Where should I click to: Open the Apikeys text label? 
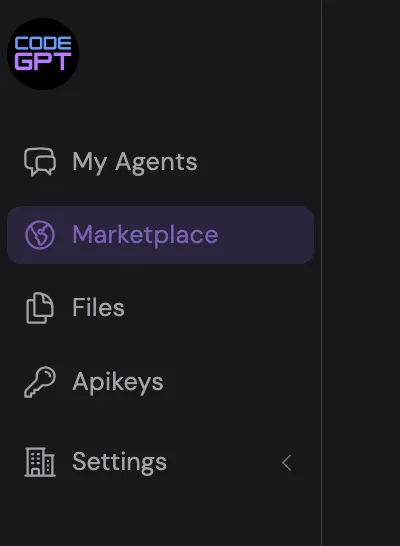tap(118, 383)
